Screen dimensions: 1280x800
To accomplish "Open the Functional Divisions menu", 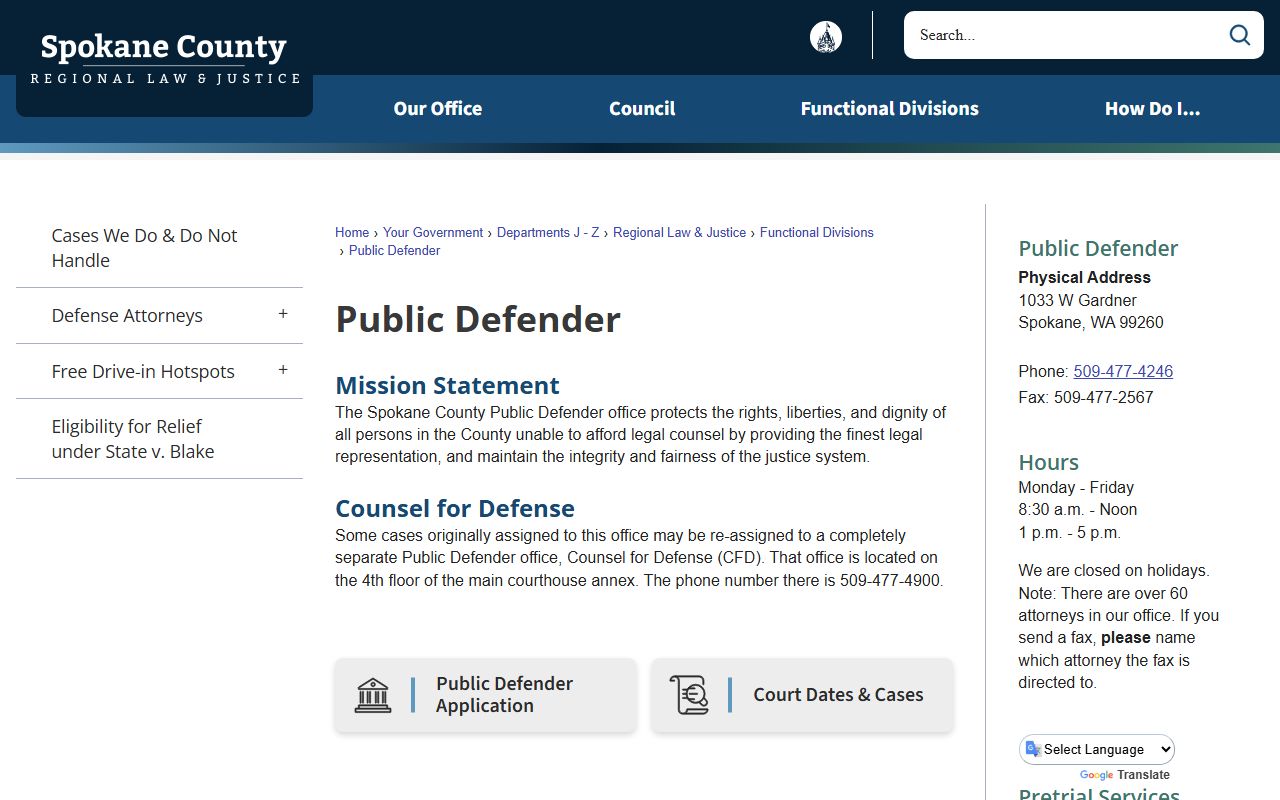I will coord(890,108).
